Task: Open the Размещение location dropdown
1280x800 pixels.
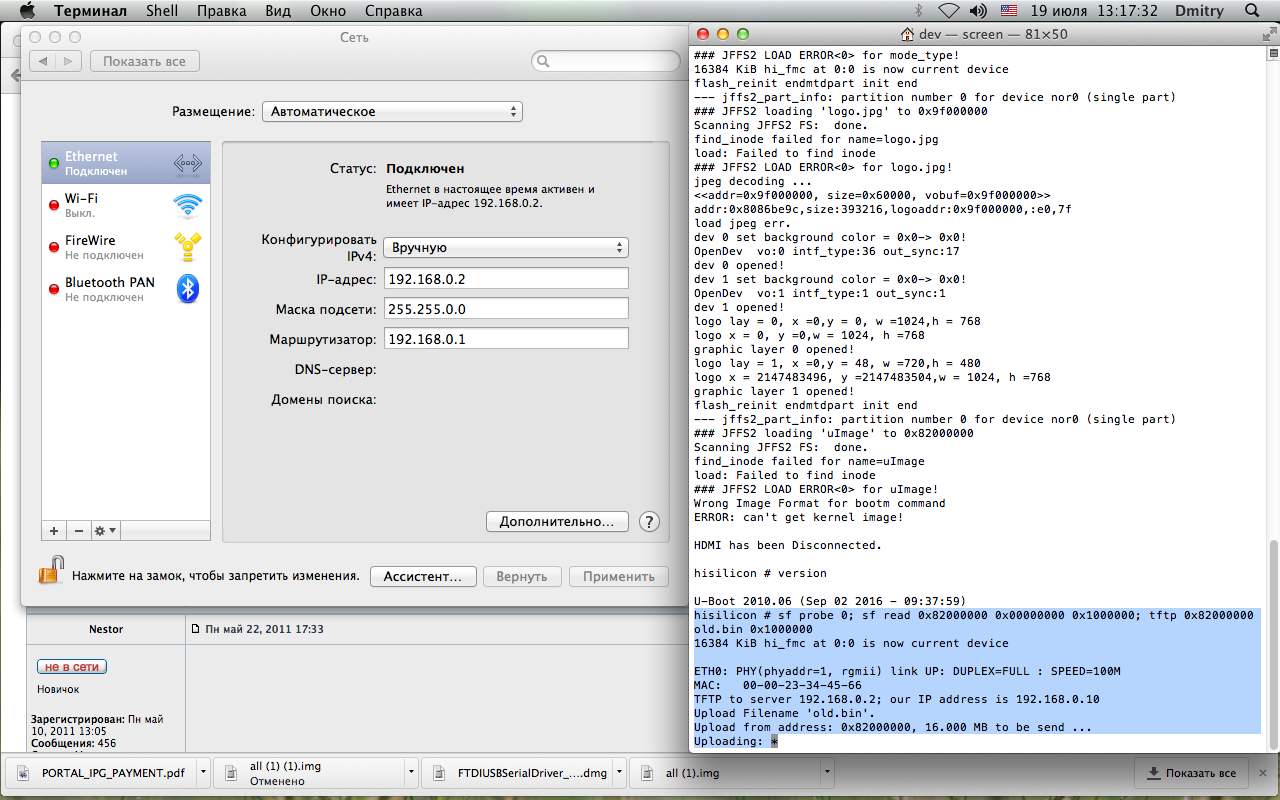Action: pos(392,112)
